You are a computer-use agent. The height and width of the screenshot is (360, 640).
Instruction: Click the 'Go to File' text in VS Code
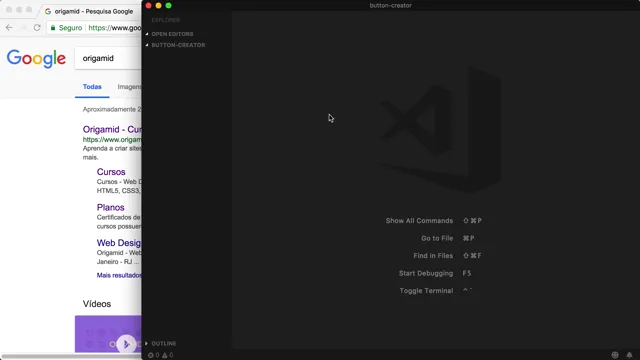(437, 238)
